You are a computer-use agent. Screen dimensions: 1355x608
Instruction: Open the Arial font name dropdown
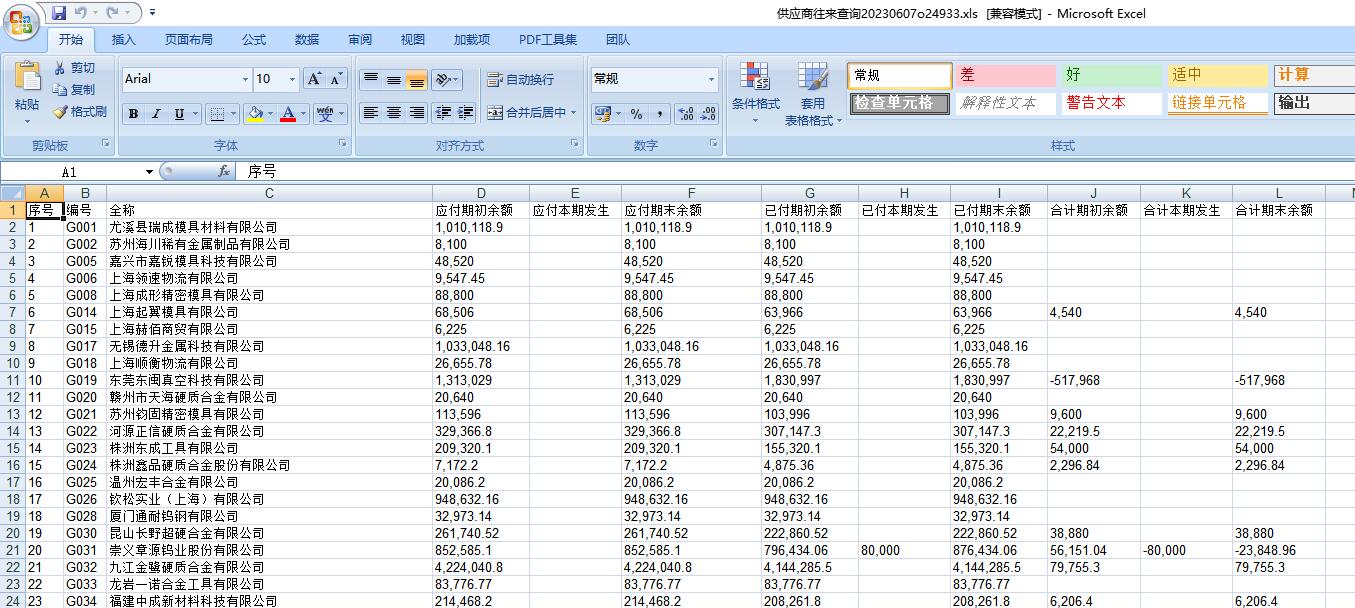[246, 80]
